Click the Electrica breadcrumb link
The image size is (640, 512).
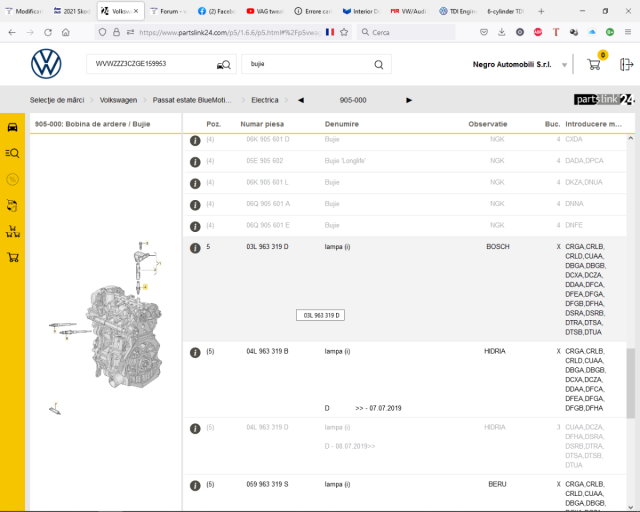[x=264, y=100]
